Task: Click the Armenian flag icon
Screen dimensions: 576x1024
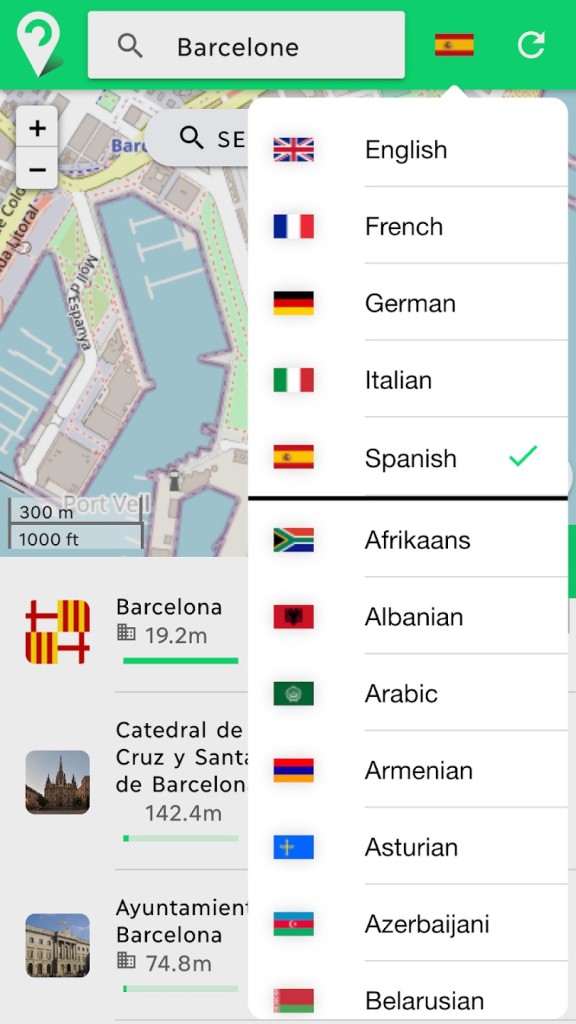Action: point(293,770)
